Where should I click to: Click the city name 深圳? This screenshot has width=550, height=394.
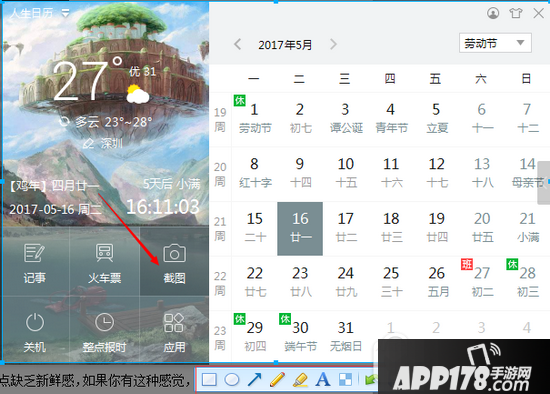point(112,143)
